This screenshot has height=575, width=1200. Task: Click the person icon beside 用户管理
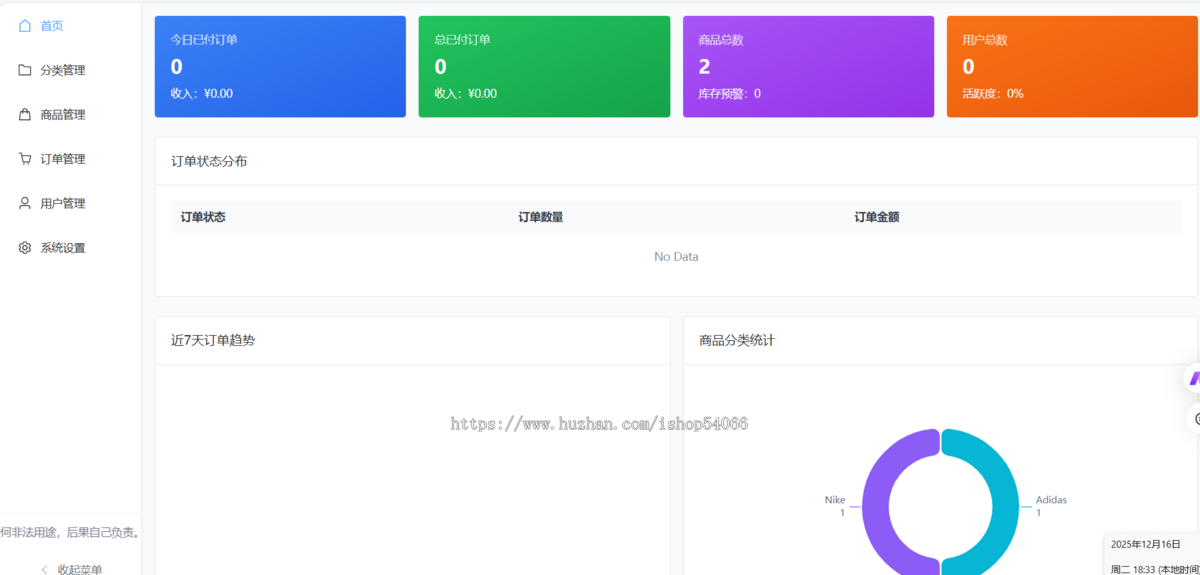pyautogui.click(x=25, y=203)
